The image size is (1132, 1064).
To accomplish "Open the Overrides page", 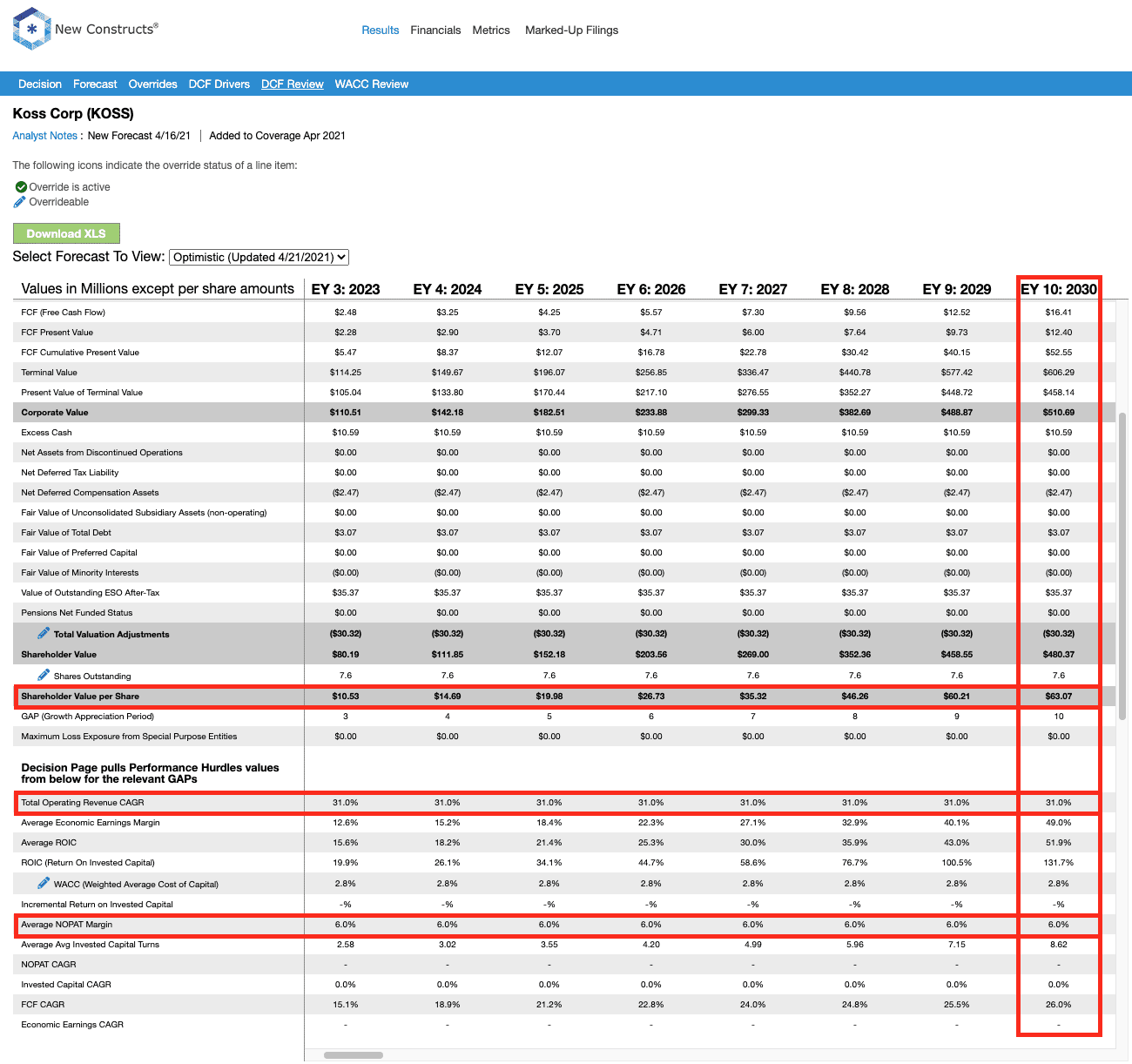I will 153,84.
